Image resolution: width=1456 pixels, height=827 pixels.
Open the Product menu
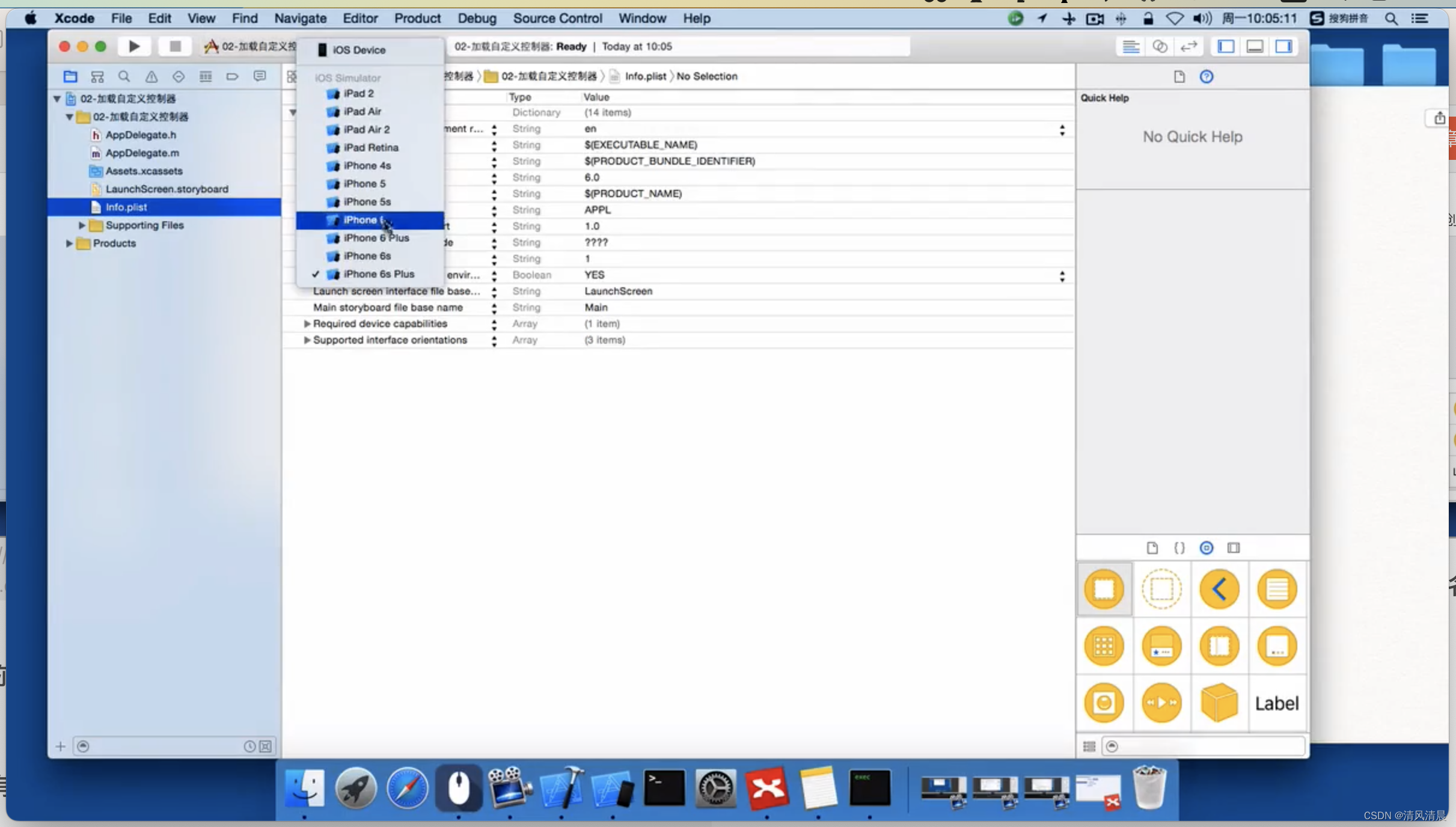(x=417, y=18)
